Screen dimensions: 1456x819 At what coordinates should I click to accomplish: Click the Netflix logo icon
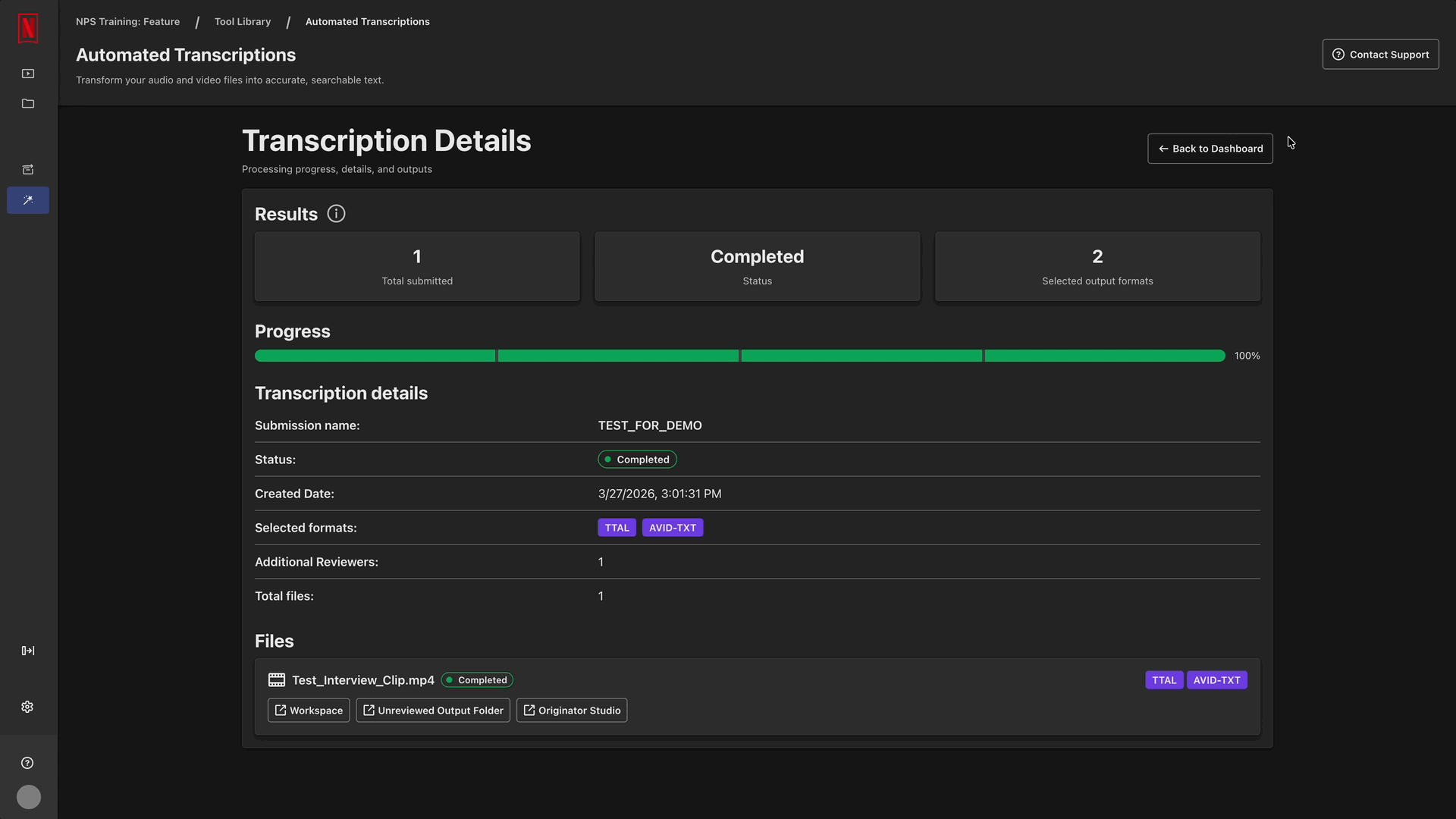coord(28,28)
